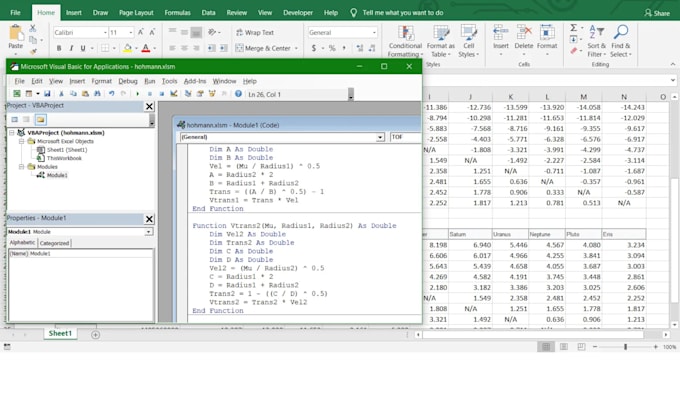
Task: Click the Paste icon in Excel ribbon
Action: point(15,33)
